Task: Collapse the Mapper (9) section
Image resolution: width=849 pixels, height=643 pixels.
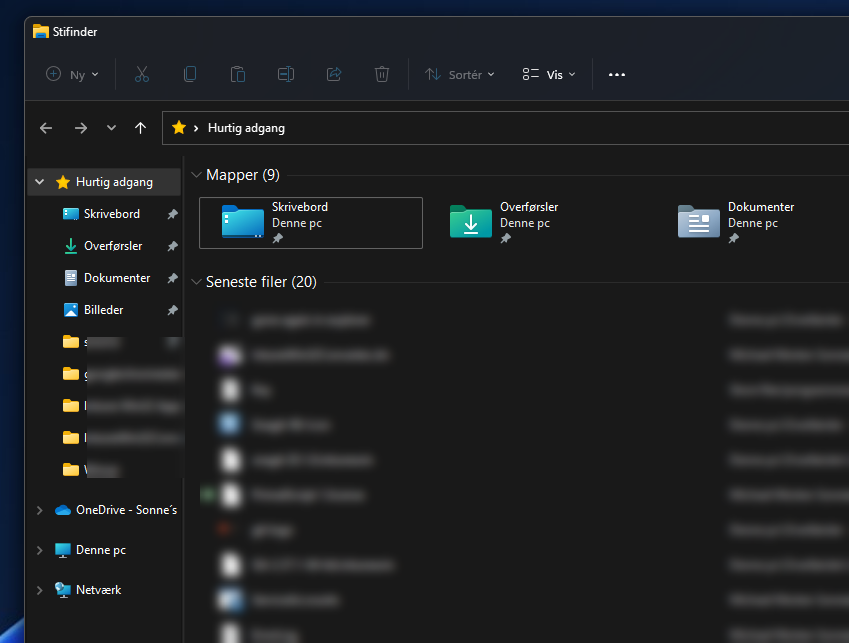Action: (x=195, y=175)
